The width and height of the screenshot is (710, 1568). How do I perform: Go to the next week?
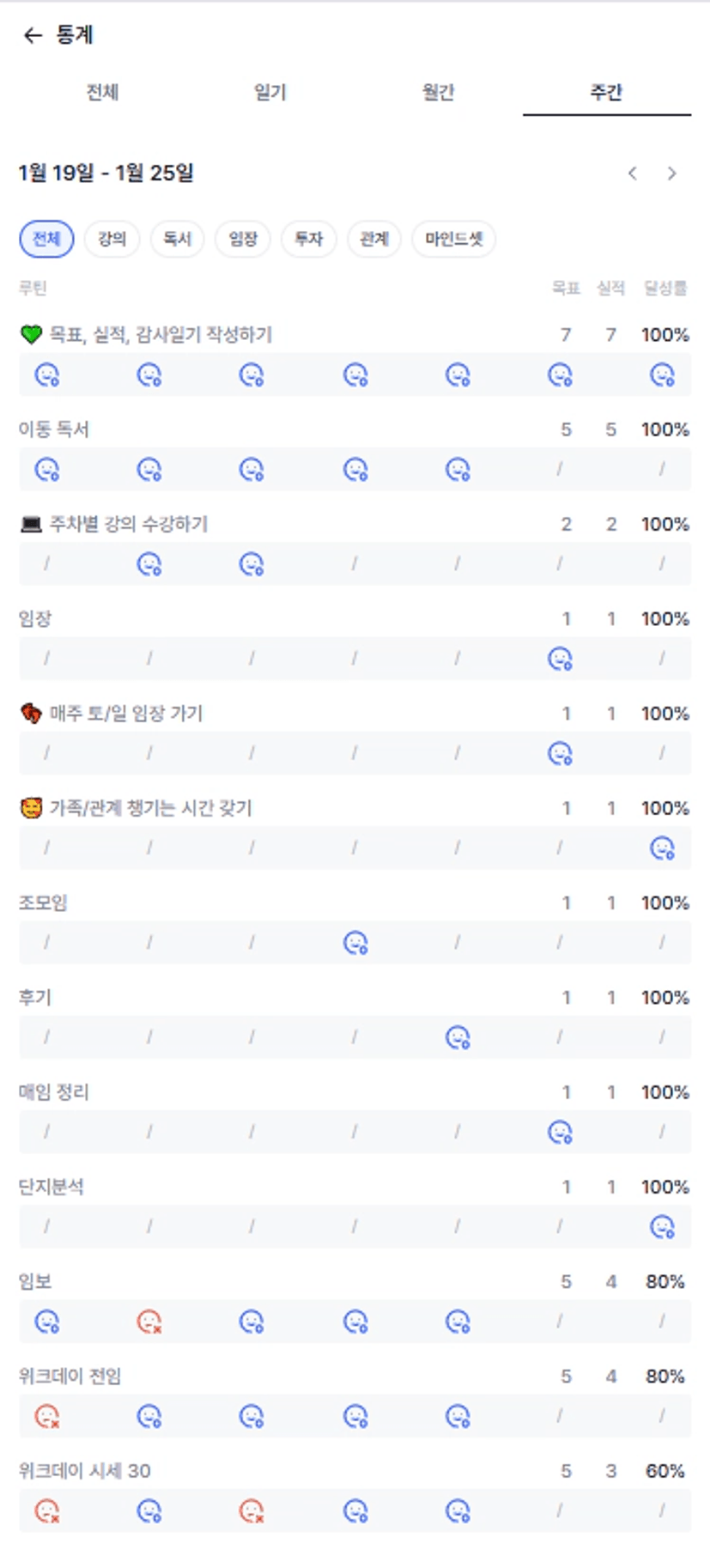click(672, 173)
